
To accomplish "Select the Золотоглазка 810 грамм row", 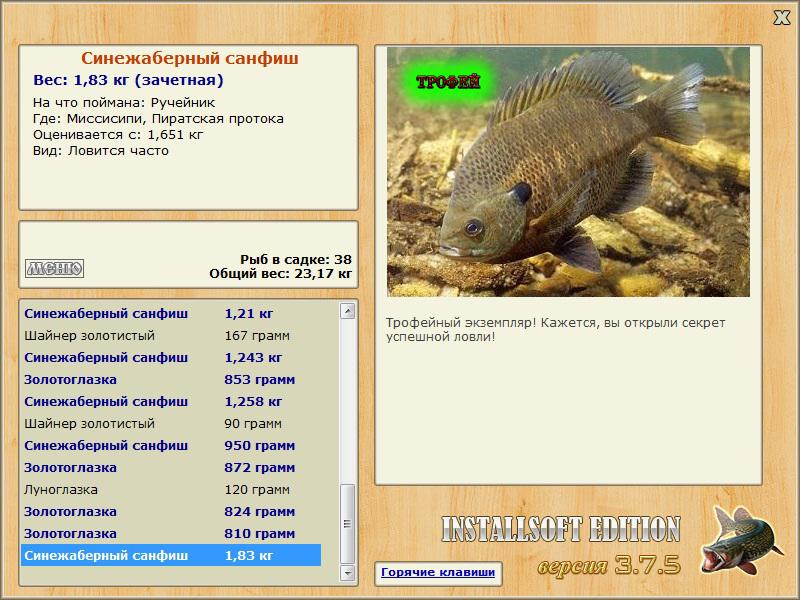I will 171,533.
